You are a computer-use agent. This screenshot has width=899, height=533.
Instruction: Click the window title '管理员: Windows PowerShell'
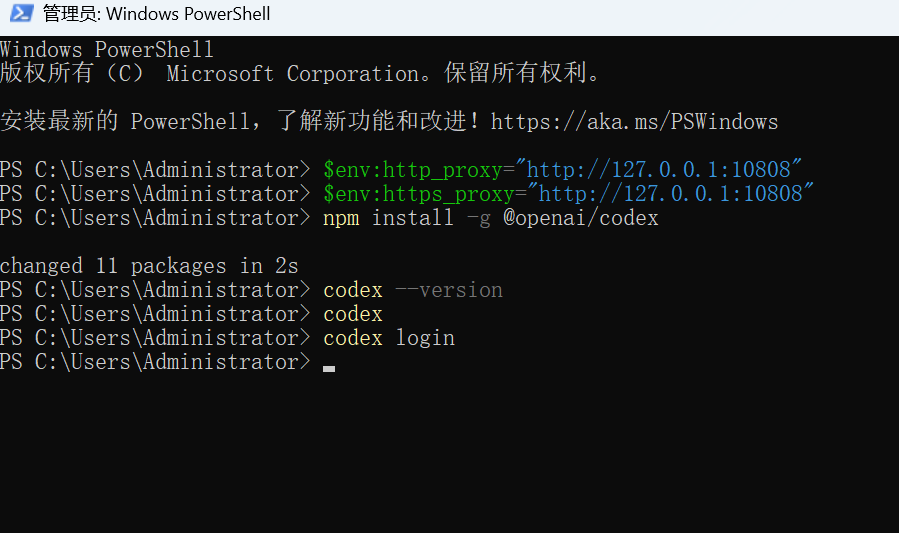coord(157,13)
